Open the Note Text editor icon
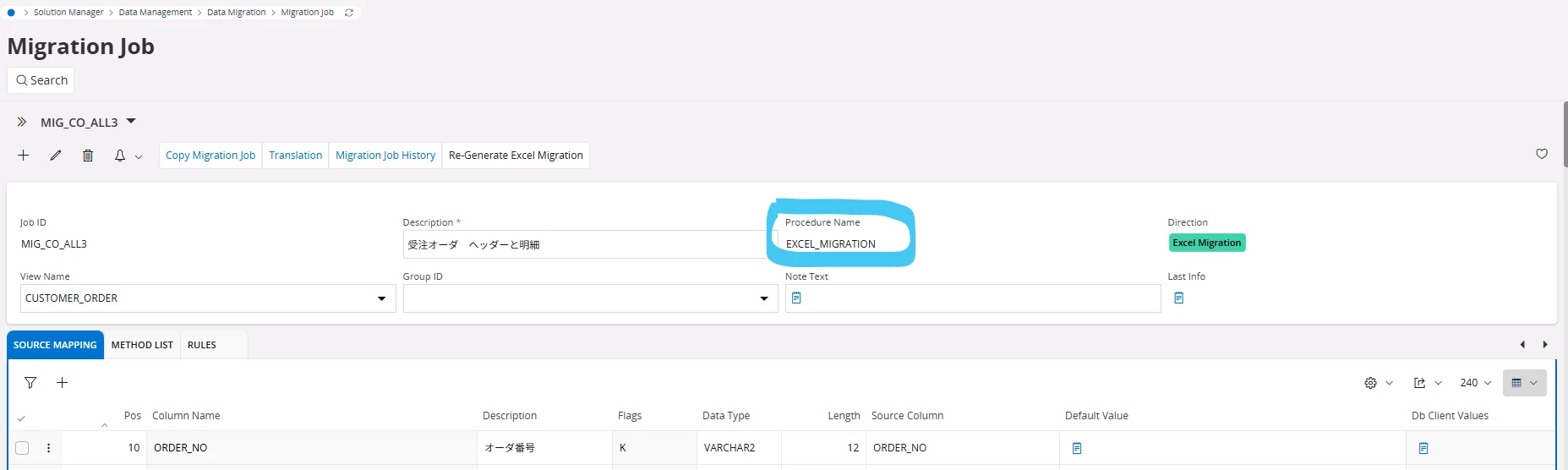1568x470 pixels. point(796,298)
